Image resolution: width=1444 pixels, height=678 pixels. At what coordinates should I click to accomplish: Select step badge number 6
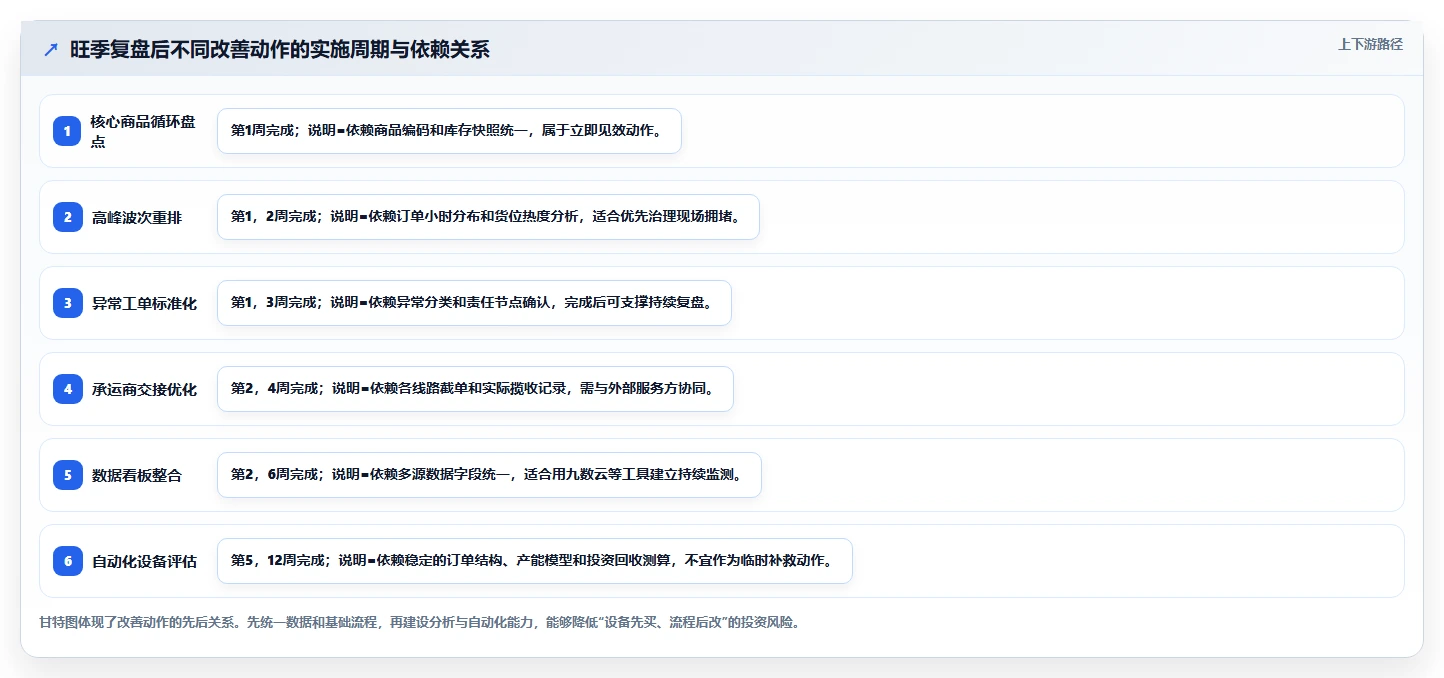(x=67, y=561)
